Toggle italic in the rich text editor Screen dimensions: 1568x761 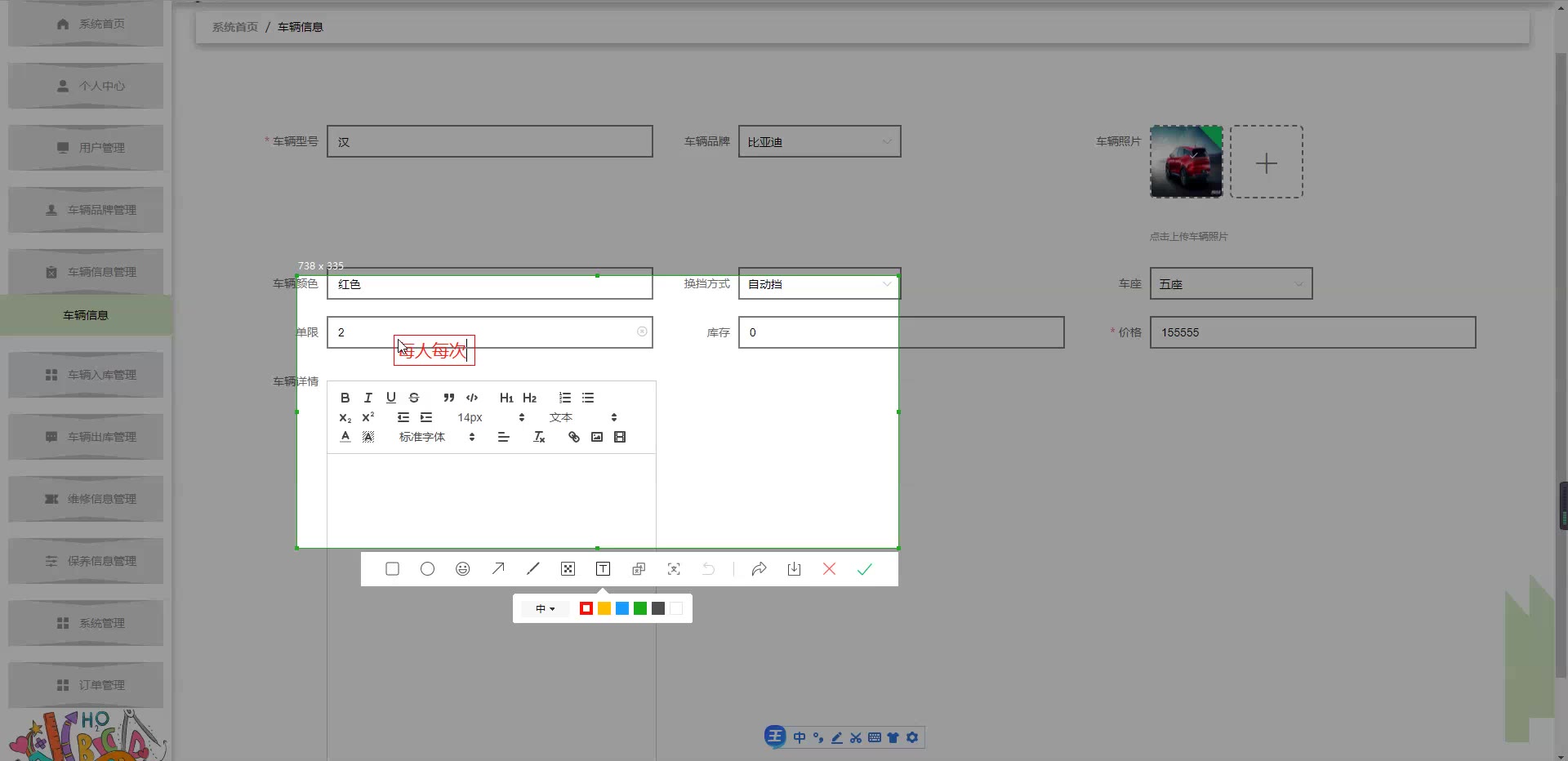tap(368, 398)
